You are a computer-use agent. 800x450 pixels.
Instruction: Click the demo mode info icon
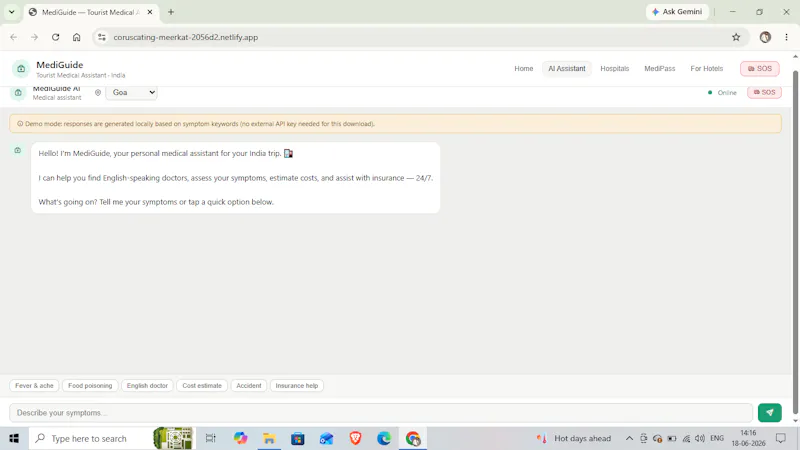(20, 123)
